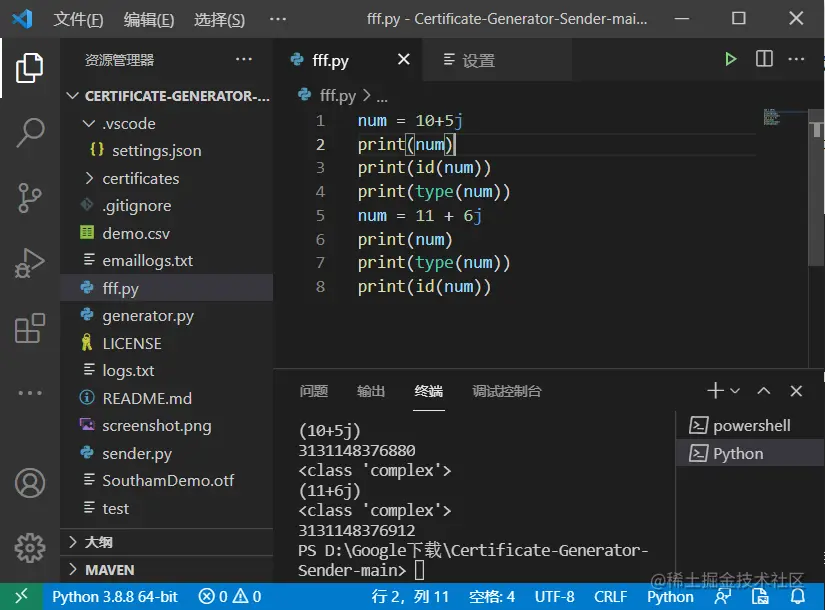Screen dimensions: 825x610
Task: Switch to the 输出 panel tab
Action: coord(371,391)
